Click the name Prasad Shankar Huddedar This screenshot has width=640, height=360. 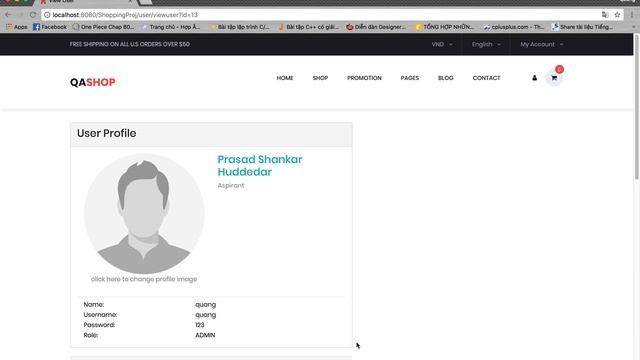coord(260,165)
